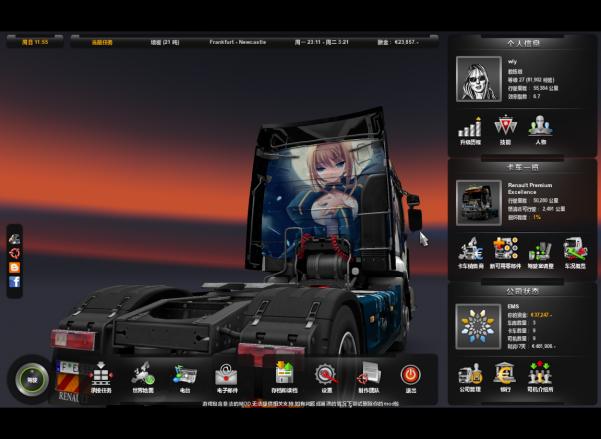Screen dimensions: 601x439
Task: Open the truck dealer icon
Action: 470,249
